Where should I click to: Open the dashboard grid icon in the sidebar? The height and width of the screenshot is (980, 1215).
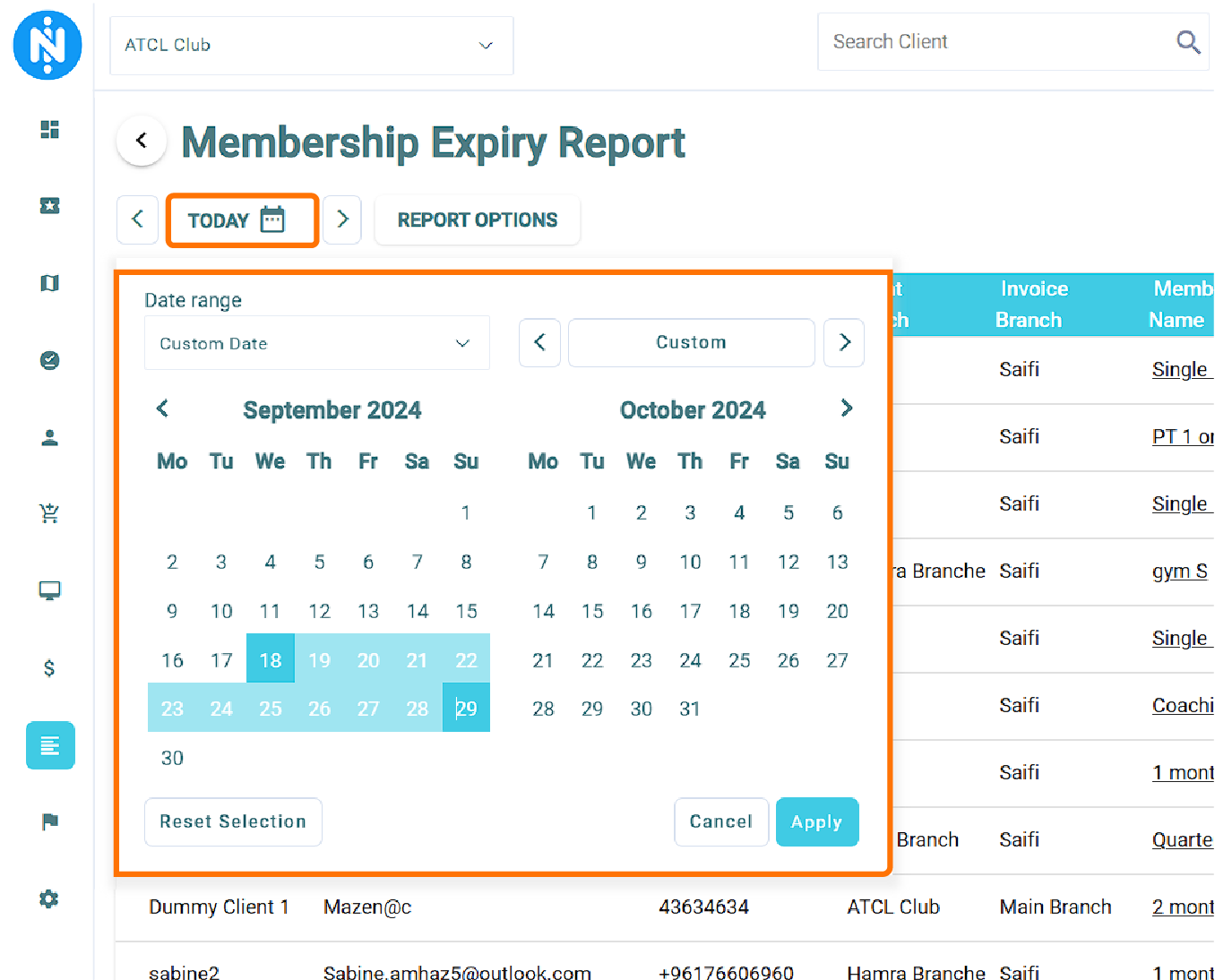(48, 129)
